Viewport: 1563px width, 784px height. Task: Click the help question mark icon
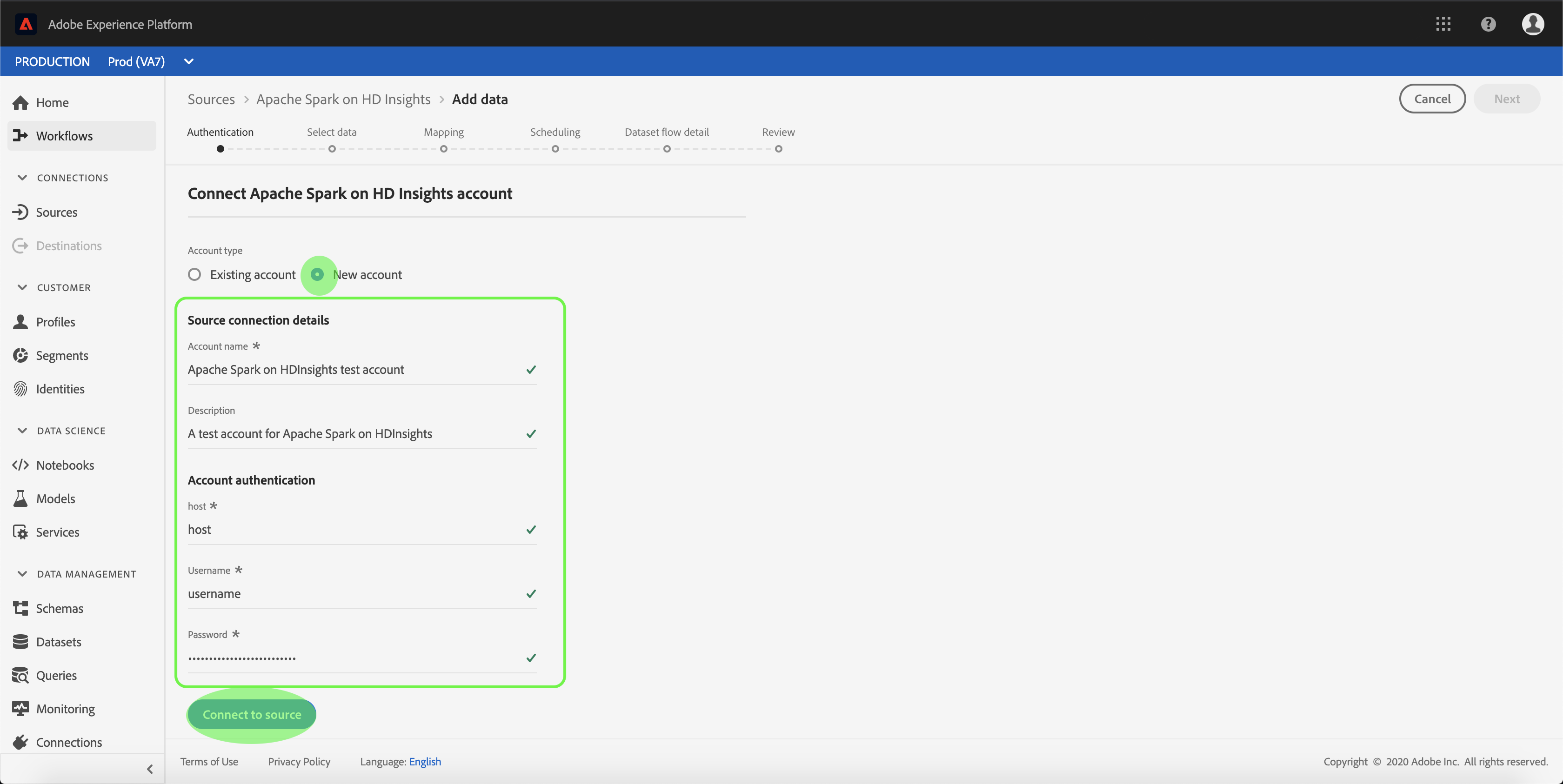[x=1488, y=24]
